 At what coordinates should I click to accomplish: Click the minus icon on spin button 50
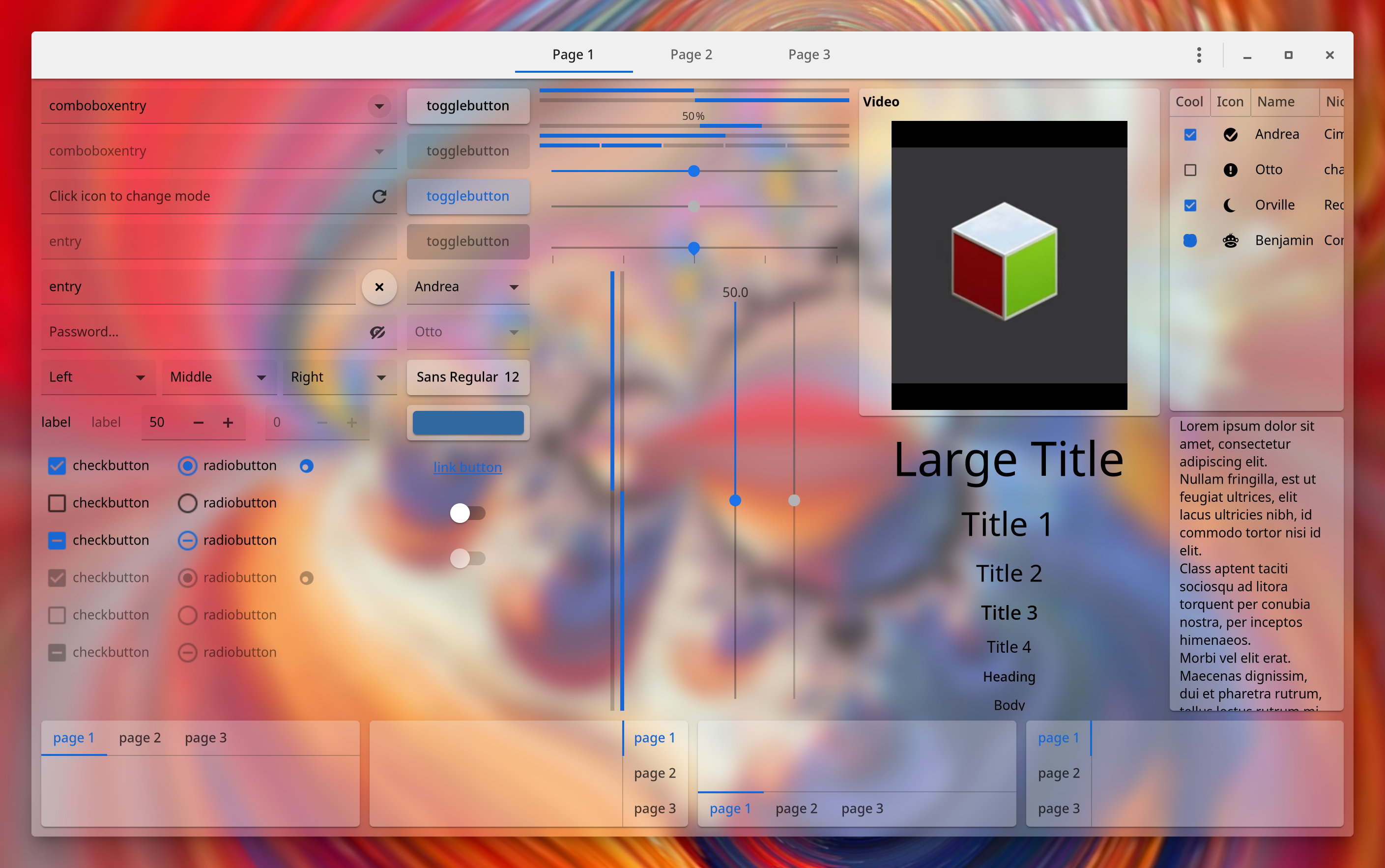click(x=199, y=423)
